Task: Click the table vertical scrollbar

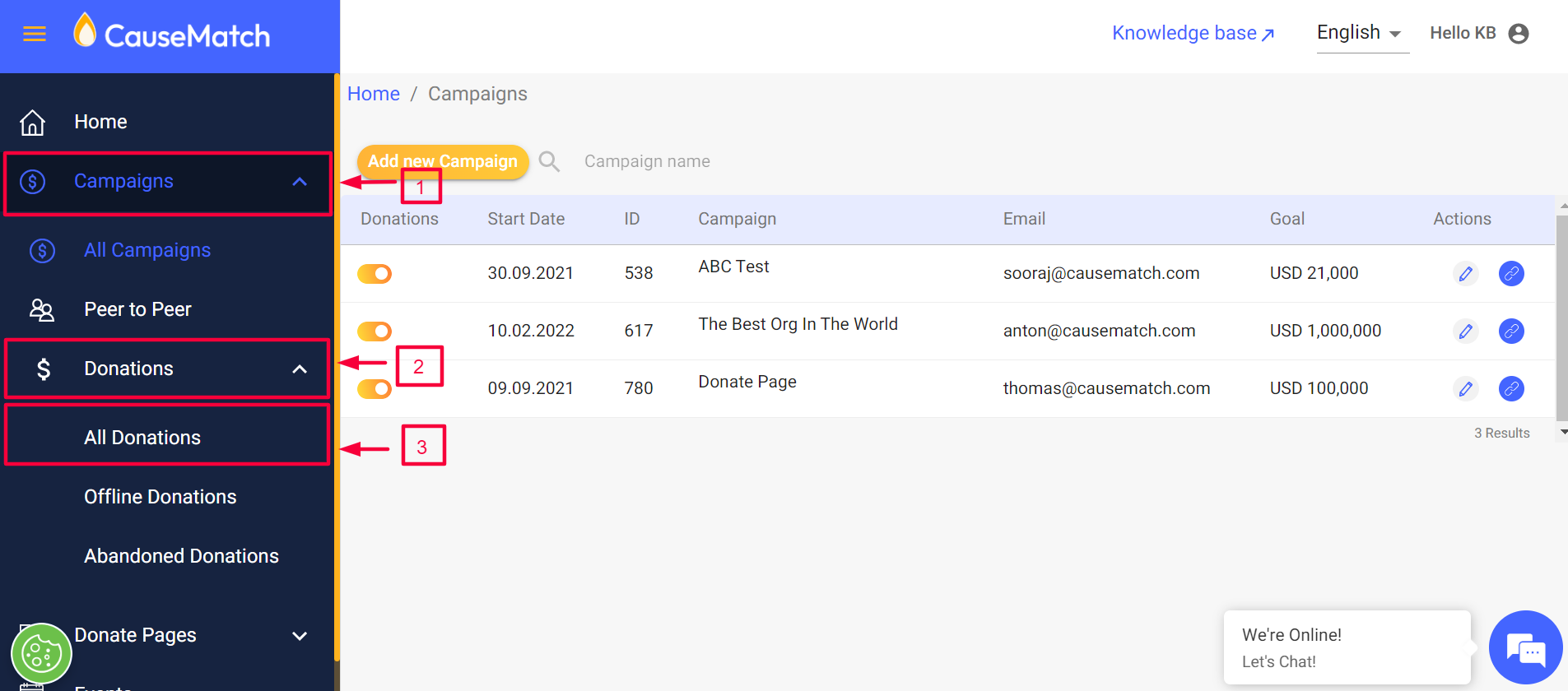Action: pyautogui.click(x=1561, y=318)
